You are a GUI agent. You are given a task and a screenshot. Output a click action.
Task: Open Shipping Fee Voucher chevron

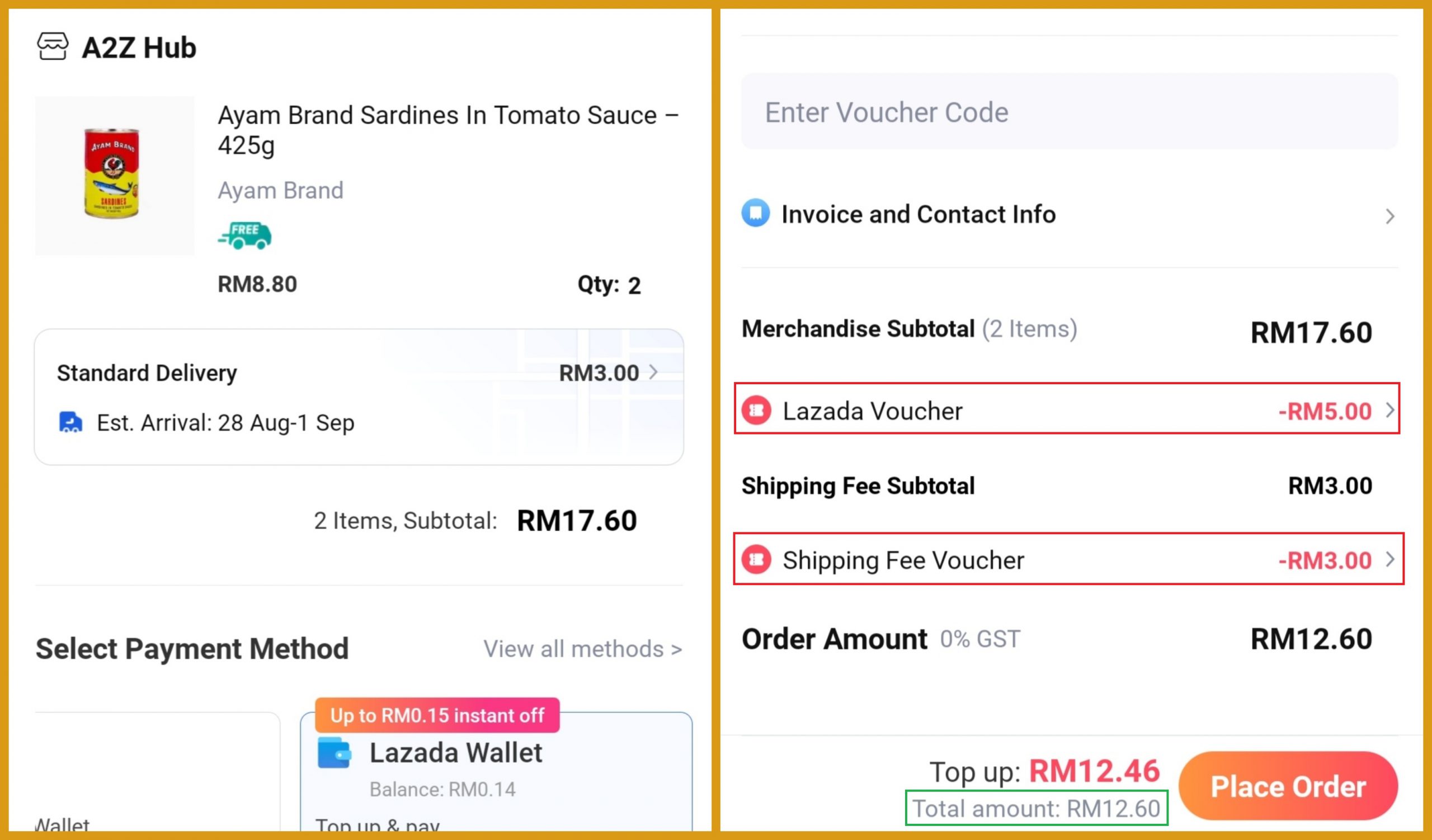(x=1389, y=559)
